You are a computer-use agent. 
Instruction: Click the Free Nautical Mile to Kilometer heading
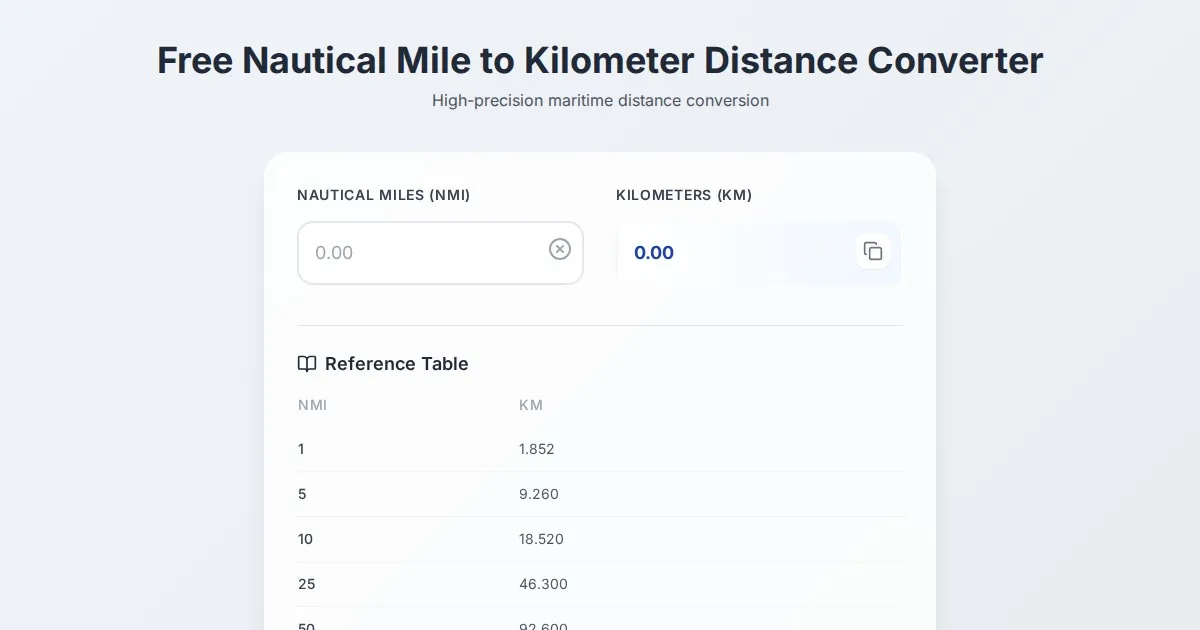click(x=600, y=60)
